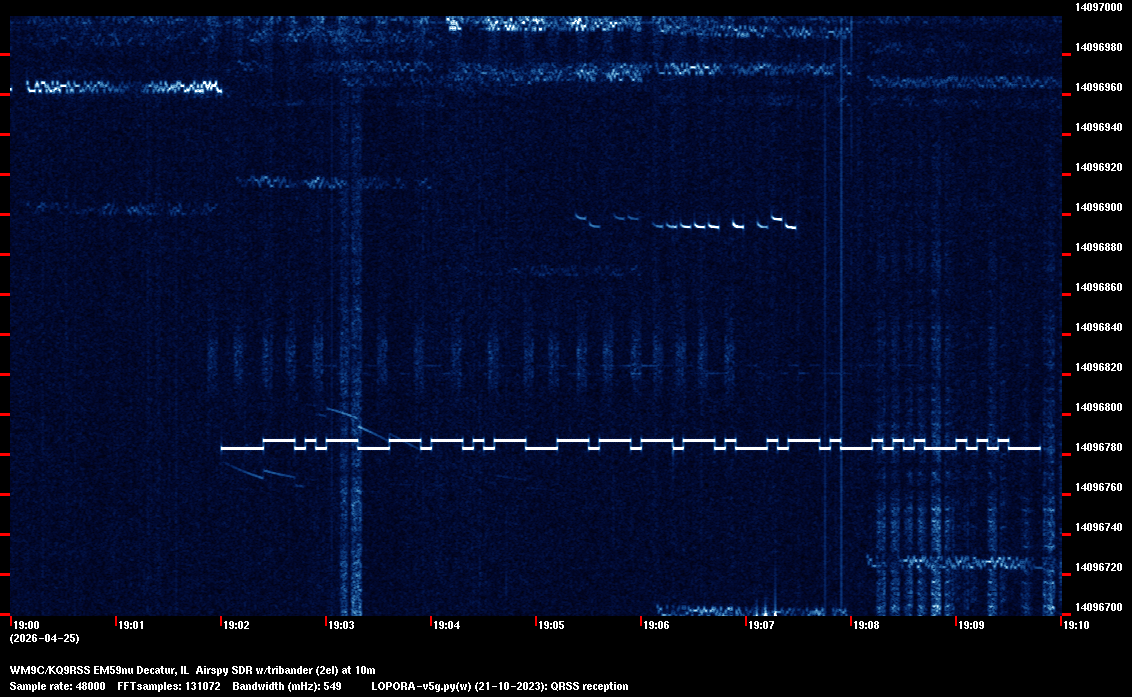This screenshot has width=1132, height=697.
Task: Click the 19:09 time axis label
Action: pos(971,625)
